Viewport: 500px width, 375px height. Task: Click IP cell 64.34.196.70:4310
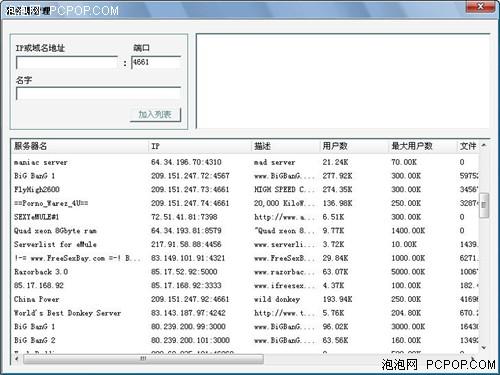click(186, 162)
